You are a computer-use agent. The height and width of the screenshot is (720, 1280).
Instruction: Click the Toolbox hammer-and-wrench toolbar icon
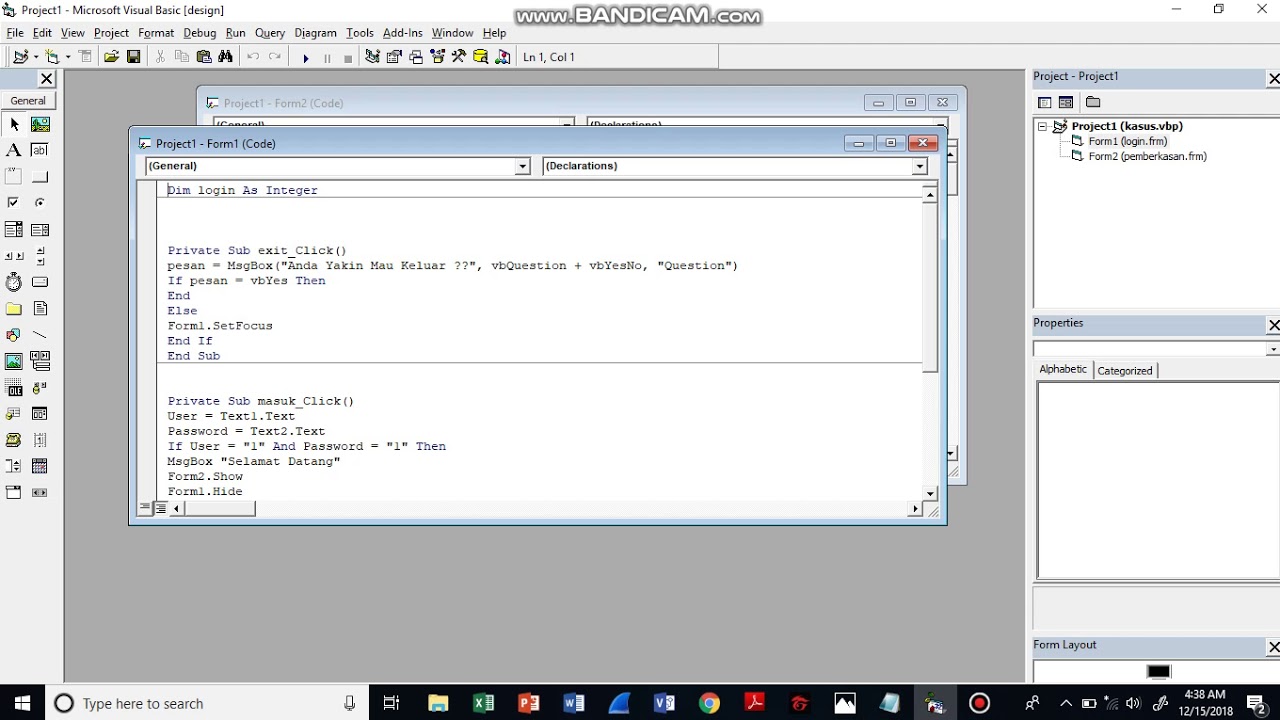[459, 57]
